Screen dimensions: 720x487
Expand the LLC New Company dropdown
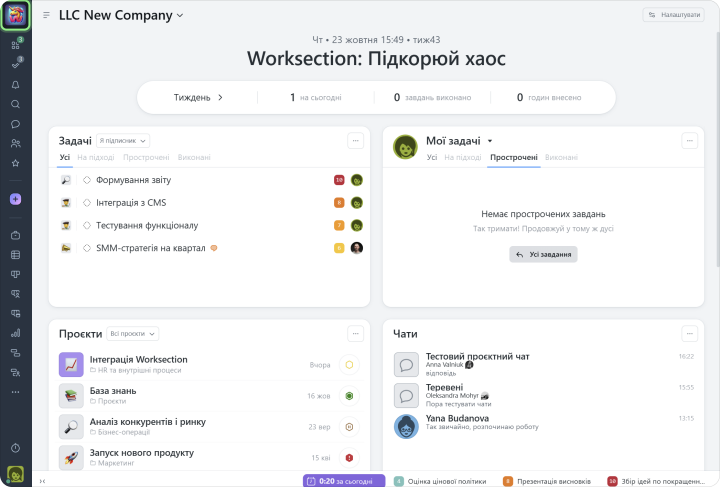coord(180,16)
